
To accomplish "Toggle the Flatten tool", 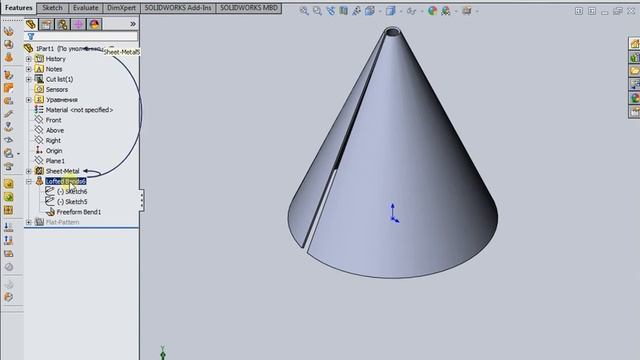I will 9,254.
